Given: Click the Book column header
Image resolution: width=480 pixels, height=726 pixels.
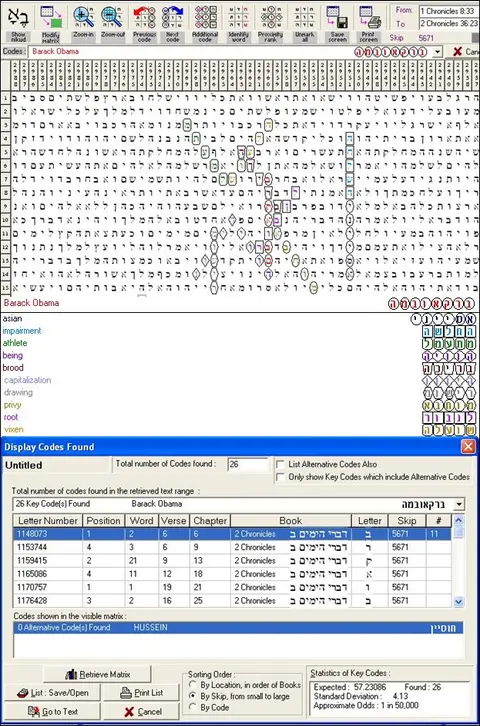Looking at the screenshot, I should [291, 520].
